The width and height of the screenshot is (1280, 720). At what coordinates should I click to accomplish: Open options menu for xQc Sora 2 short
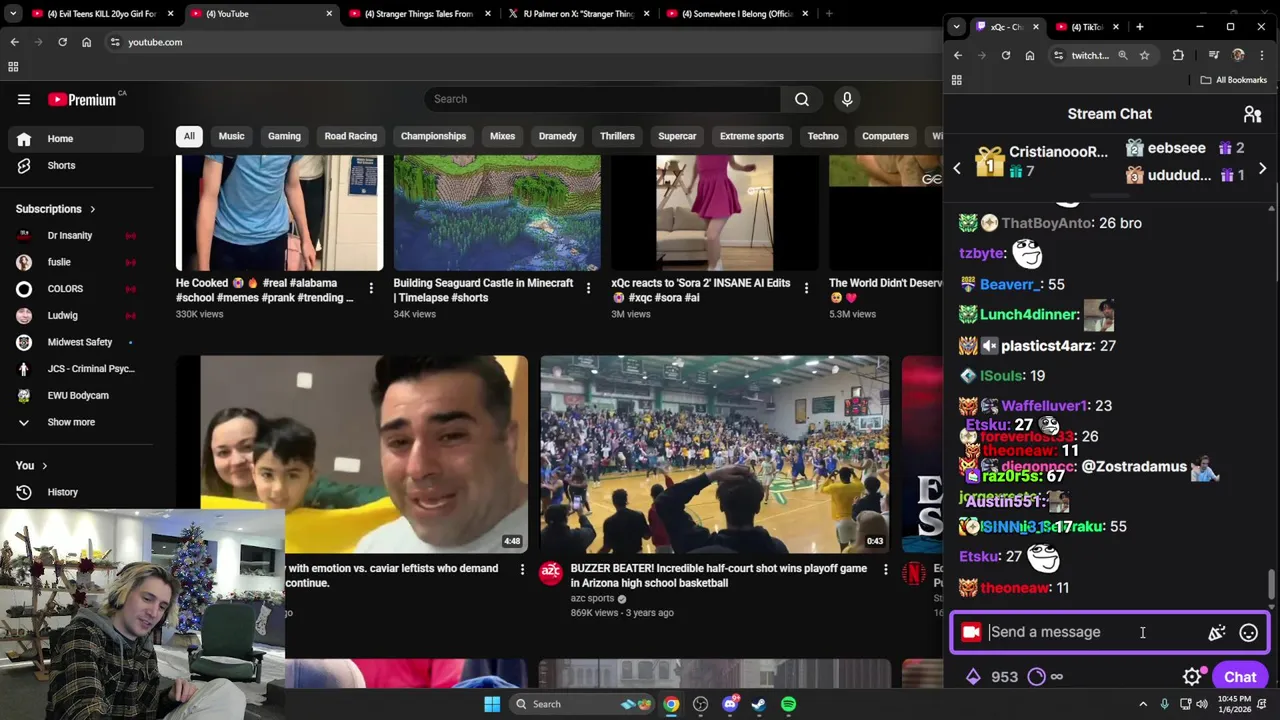(806, 288)
